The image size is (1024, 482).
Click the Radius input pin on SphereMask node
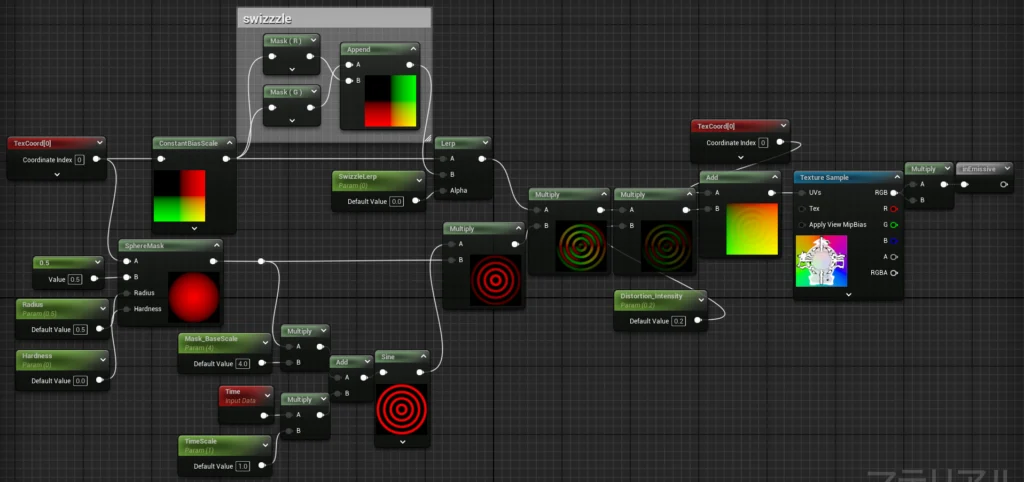point(126,293)
